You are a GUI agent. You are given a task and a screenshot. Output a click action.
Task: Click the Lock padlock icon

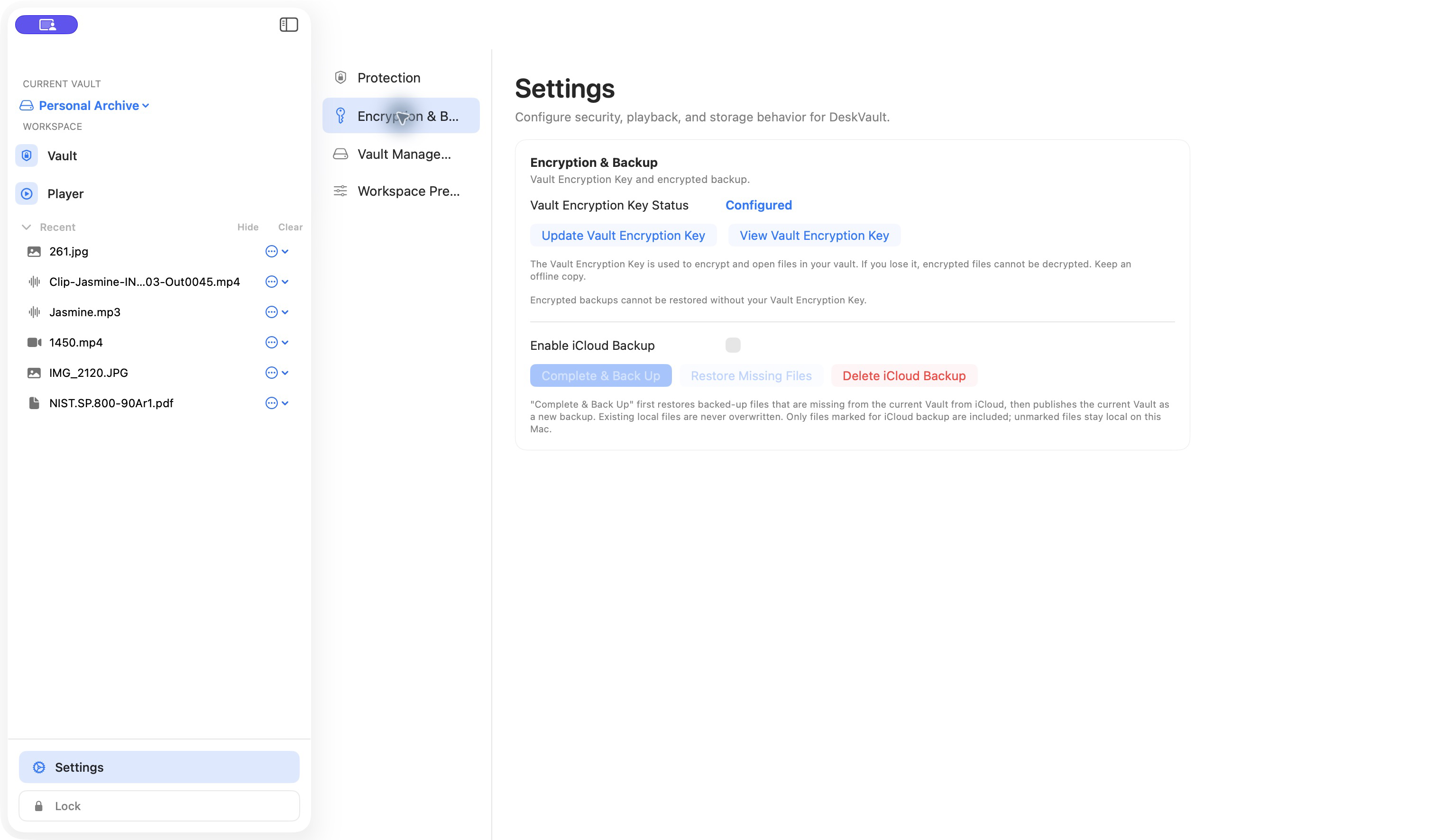[x=39, y=806]
